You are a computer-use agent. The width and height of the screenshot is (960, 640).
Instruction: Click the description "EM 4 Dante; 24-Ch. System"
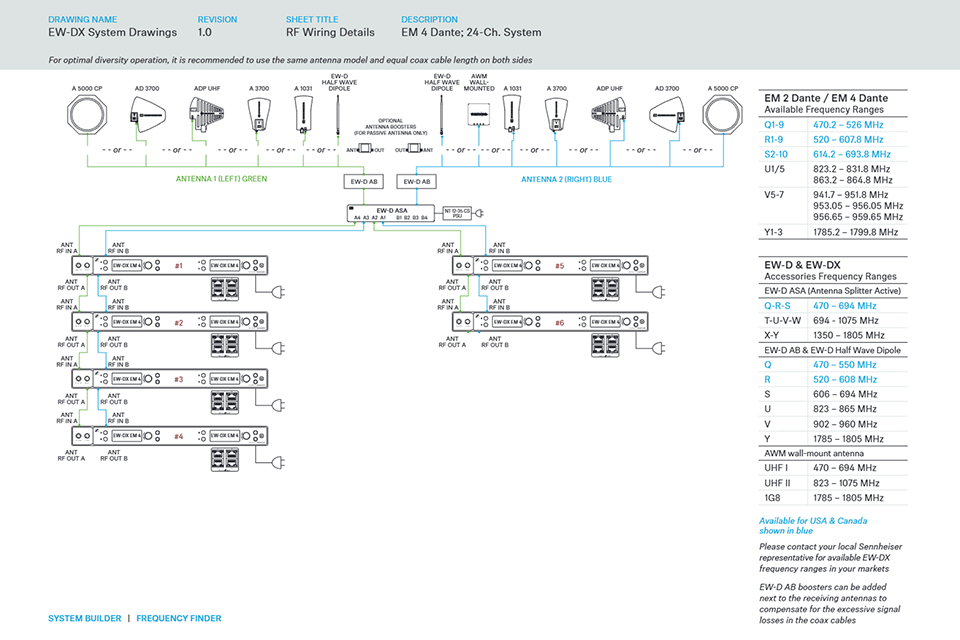tap(471, 32)
